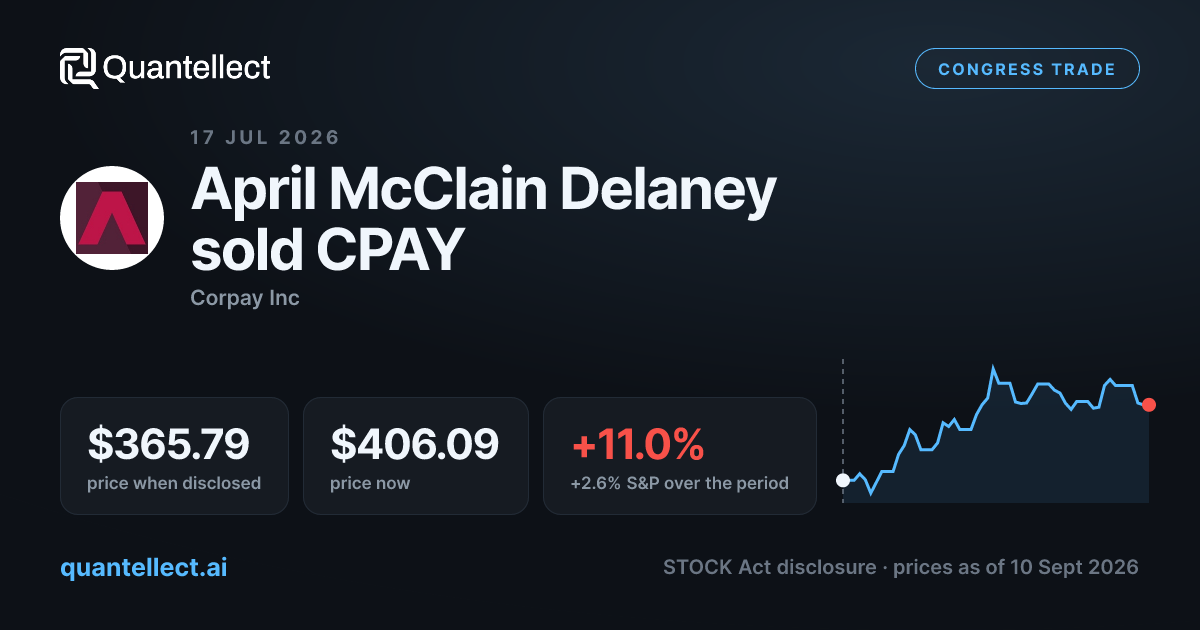Click the Quantellect brand name text
Image resolution: width=1200 pixels, height=630 pixels.
pos(187,68)
